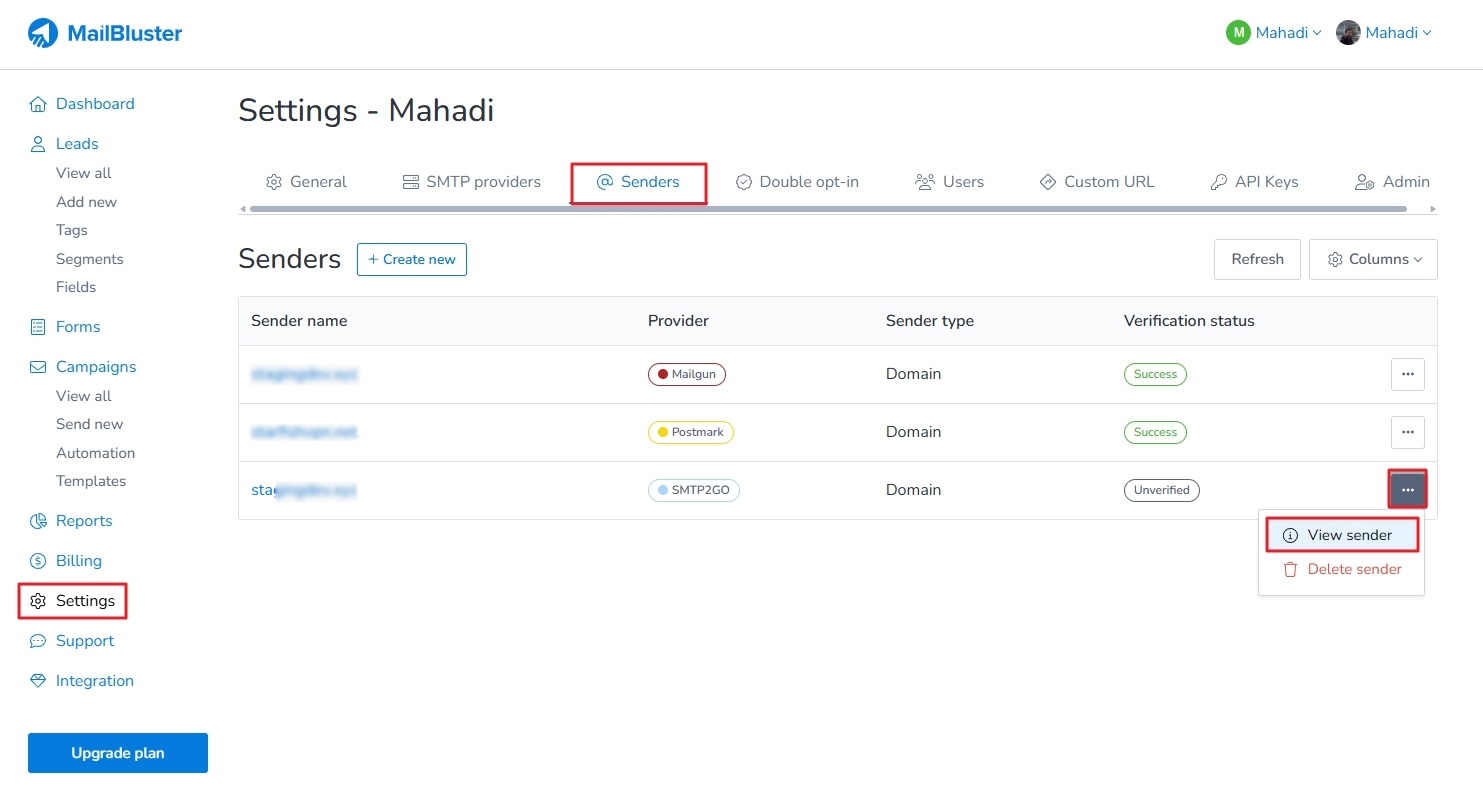This screenshot has width=1483, height=785.
Task: Click the Provider column header
Action: click(678, 321)
